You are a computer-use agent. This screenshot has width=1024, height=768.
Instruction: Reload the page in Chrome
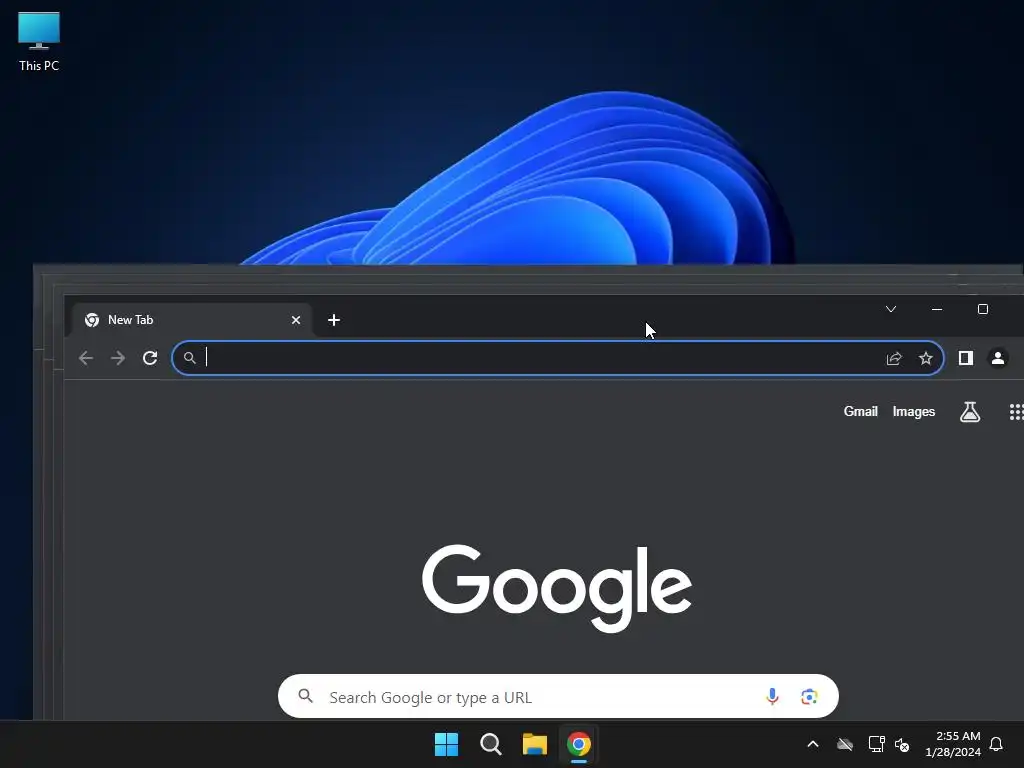tap(150, 358)
